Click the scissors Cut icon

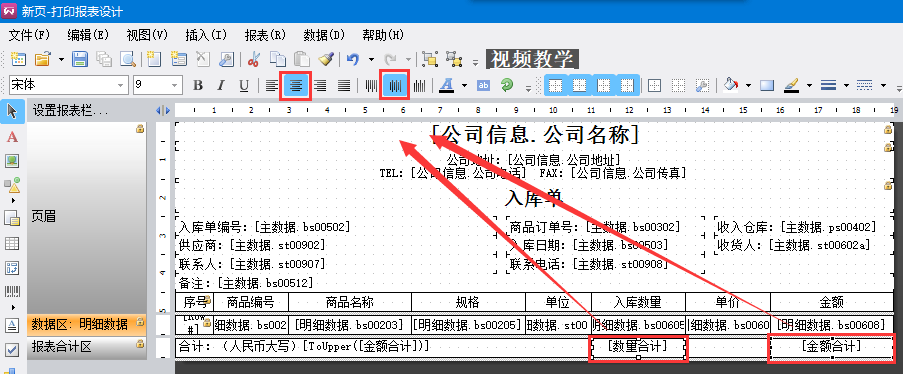[253, 59]
